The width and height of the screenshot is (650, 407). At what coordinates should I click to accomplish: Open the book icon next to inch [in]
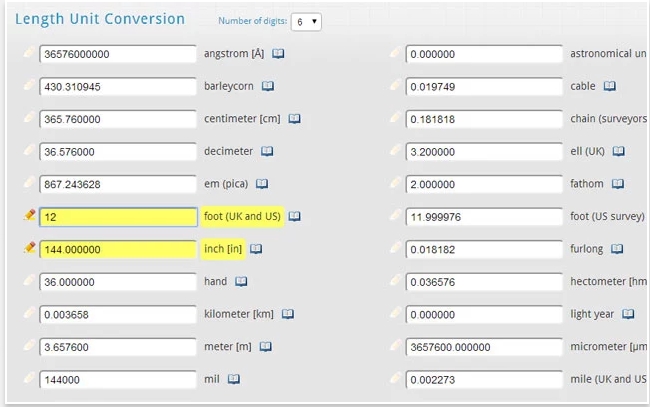(x=256, y=249)
